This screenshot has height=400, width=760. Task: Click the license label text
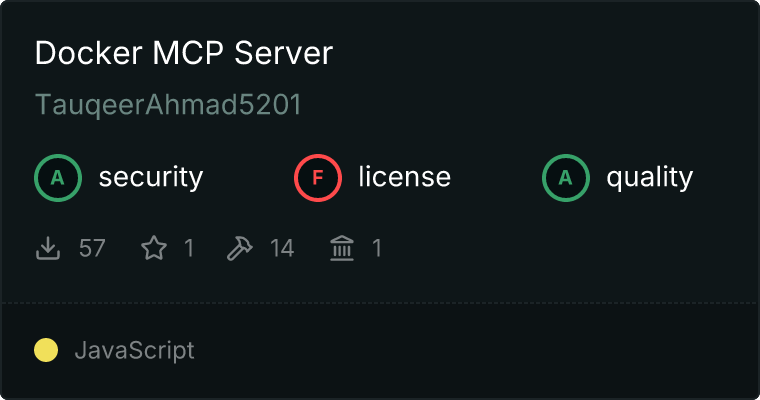[405, 176]
